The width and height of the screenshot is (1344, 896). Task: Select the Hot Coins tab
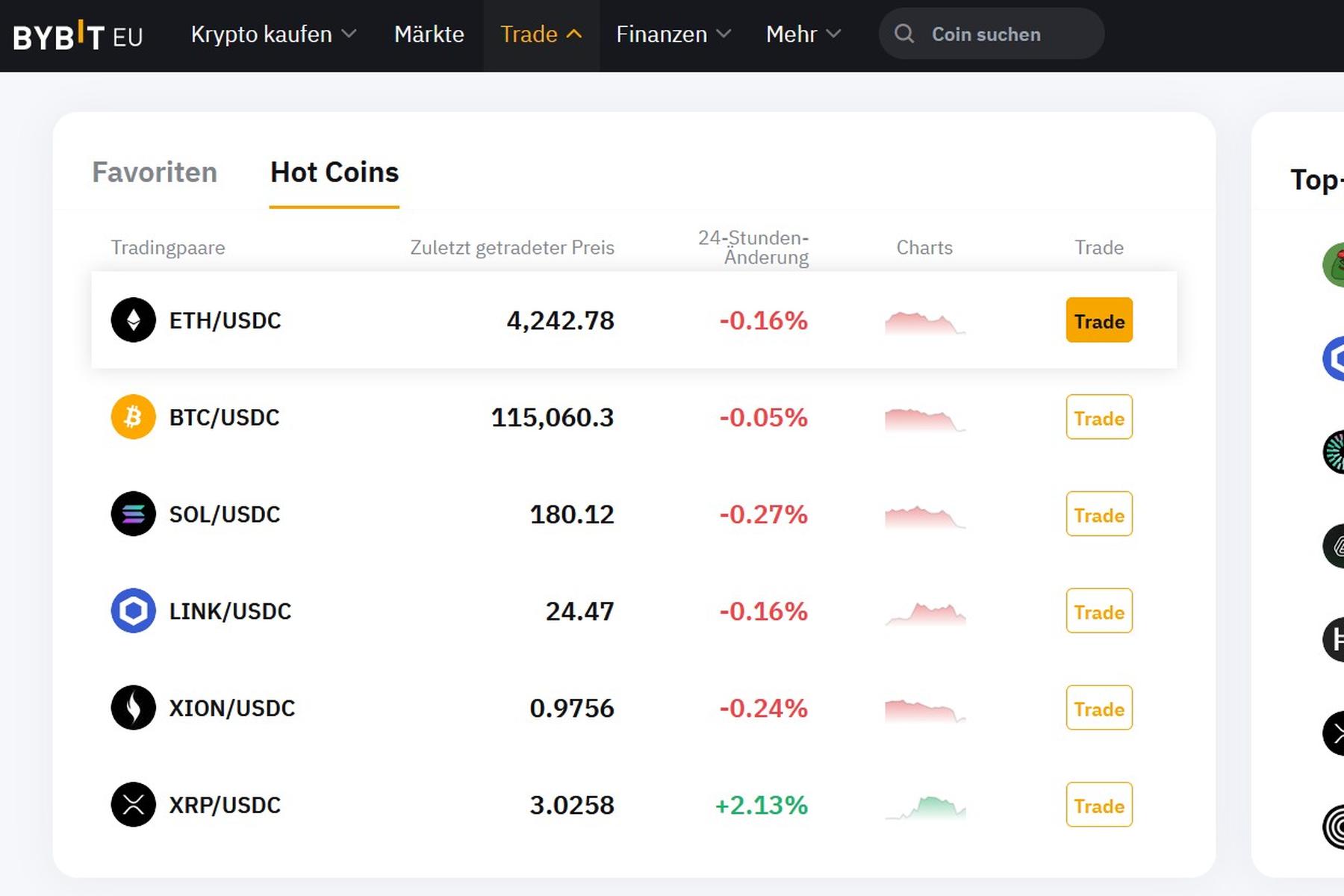(x=335, y=172)
